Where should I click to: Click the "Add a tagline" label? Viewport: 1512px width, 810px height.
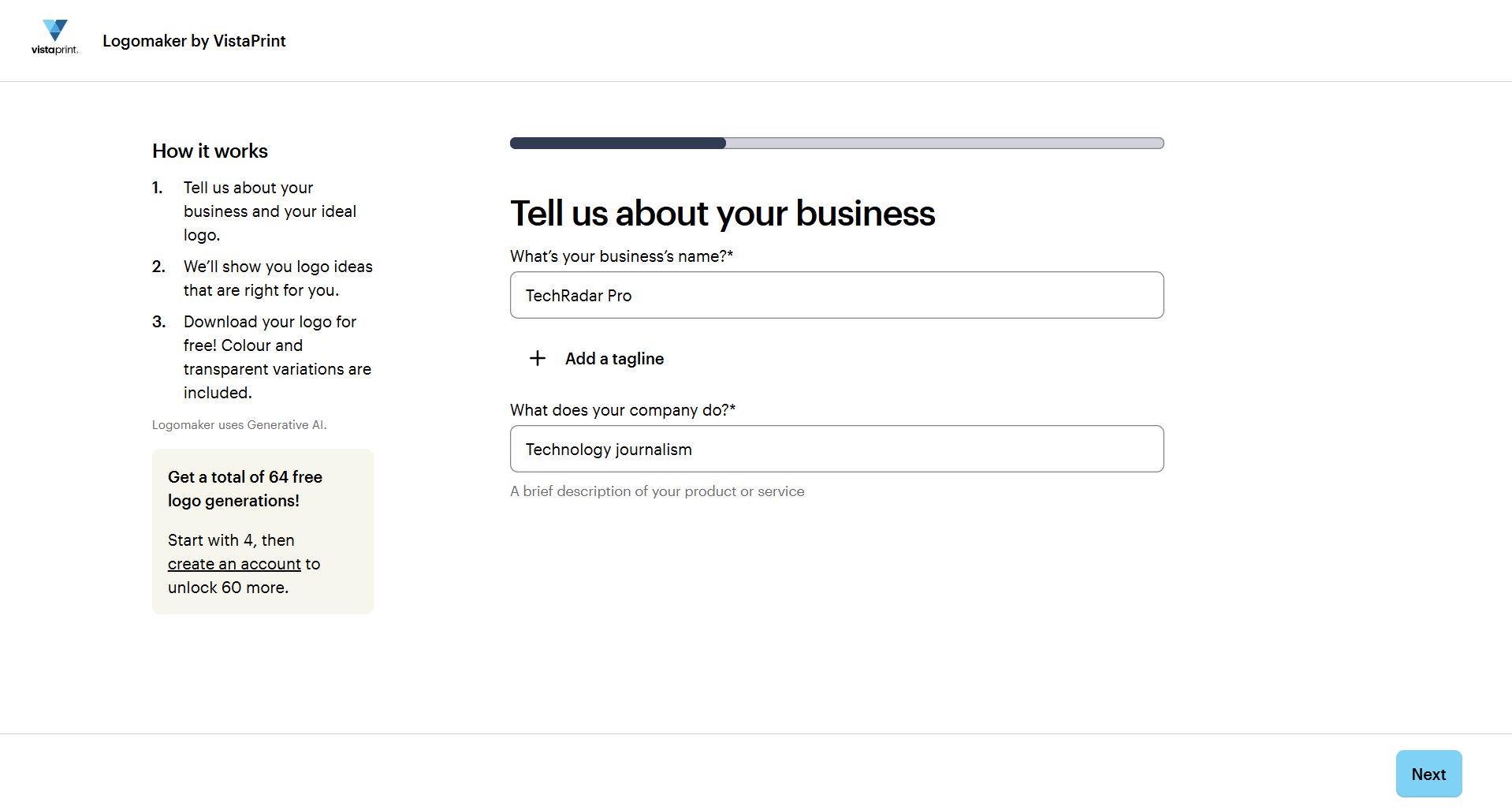[x=614, y=359]
